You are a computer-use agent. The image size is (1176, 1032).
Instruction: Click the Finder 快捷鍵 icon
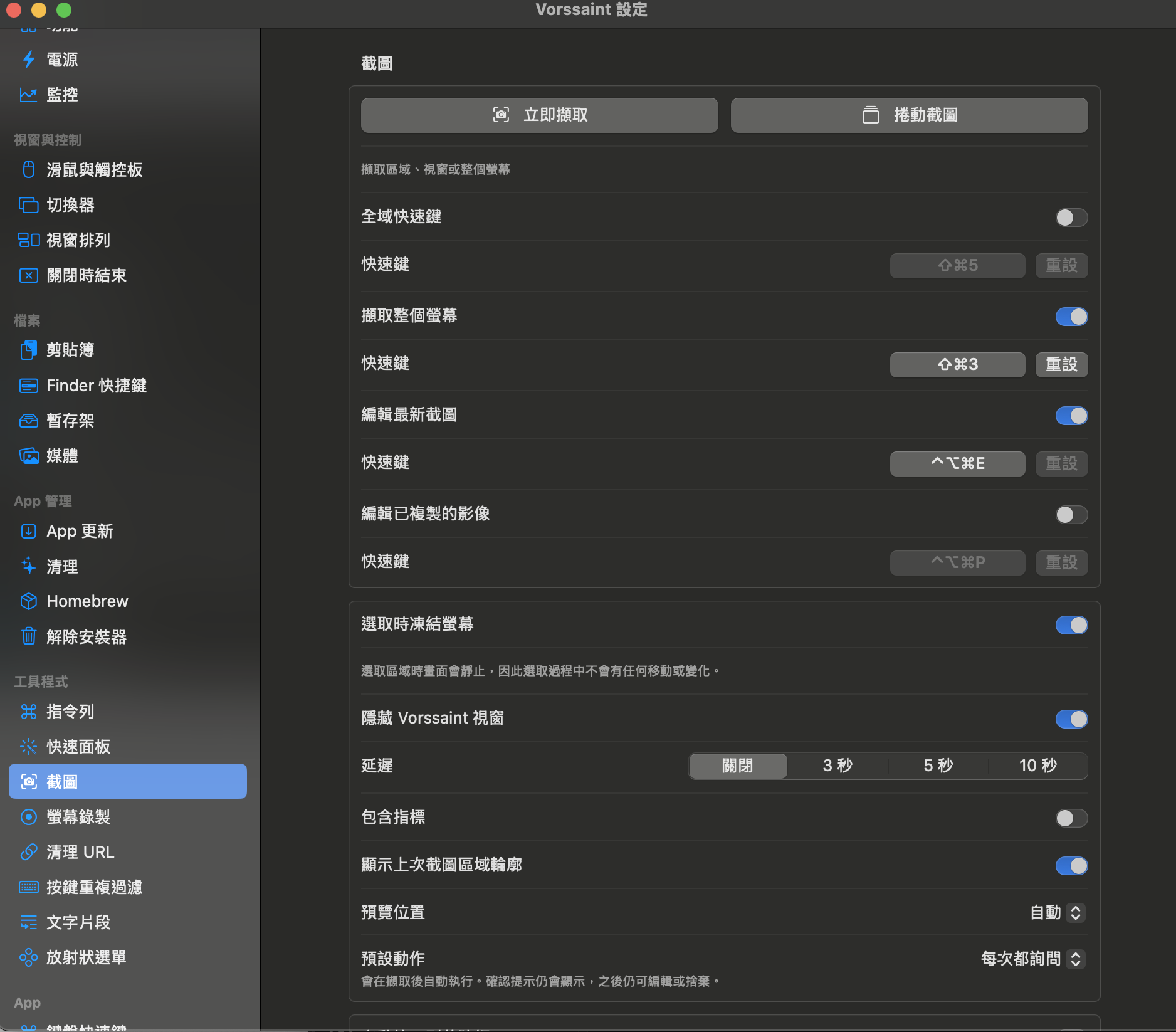point(29,386)
